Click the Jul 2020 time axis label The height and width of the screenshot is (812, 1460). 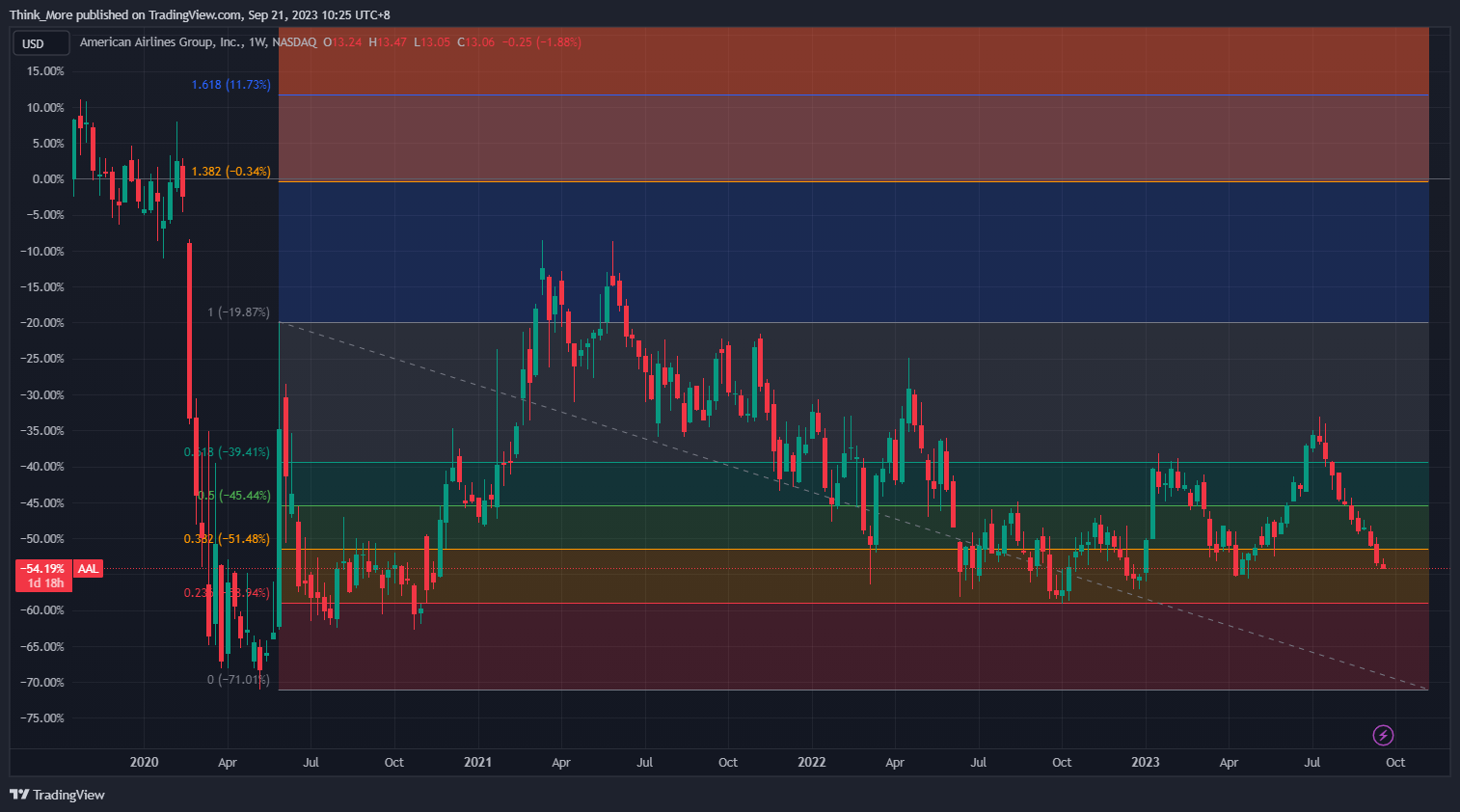pyautogui.click(x=311, y=763)
